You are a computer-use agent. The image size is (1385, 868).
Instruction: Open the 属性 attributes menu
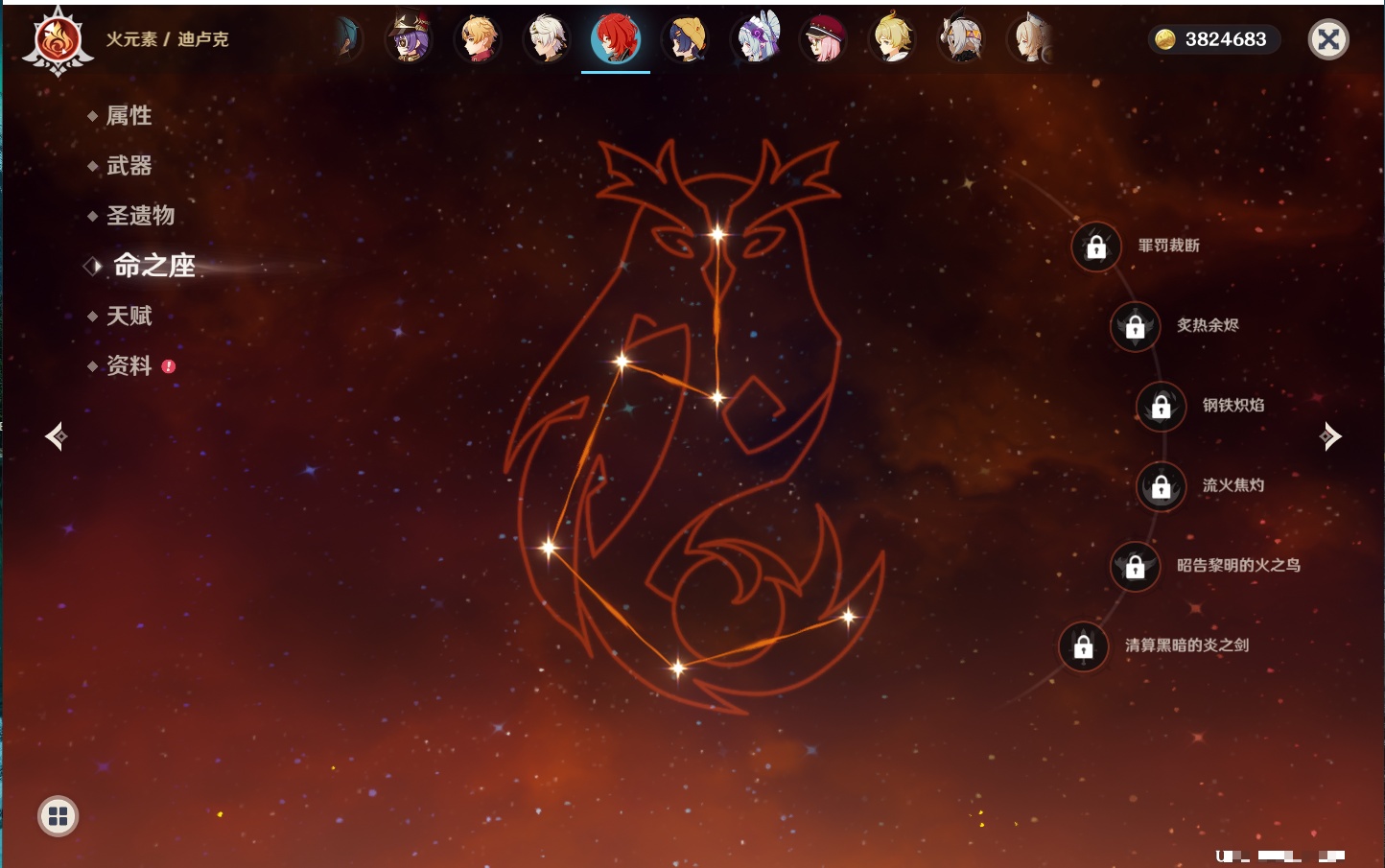tap(129, 116)
